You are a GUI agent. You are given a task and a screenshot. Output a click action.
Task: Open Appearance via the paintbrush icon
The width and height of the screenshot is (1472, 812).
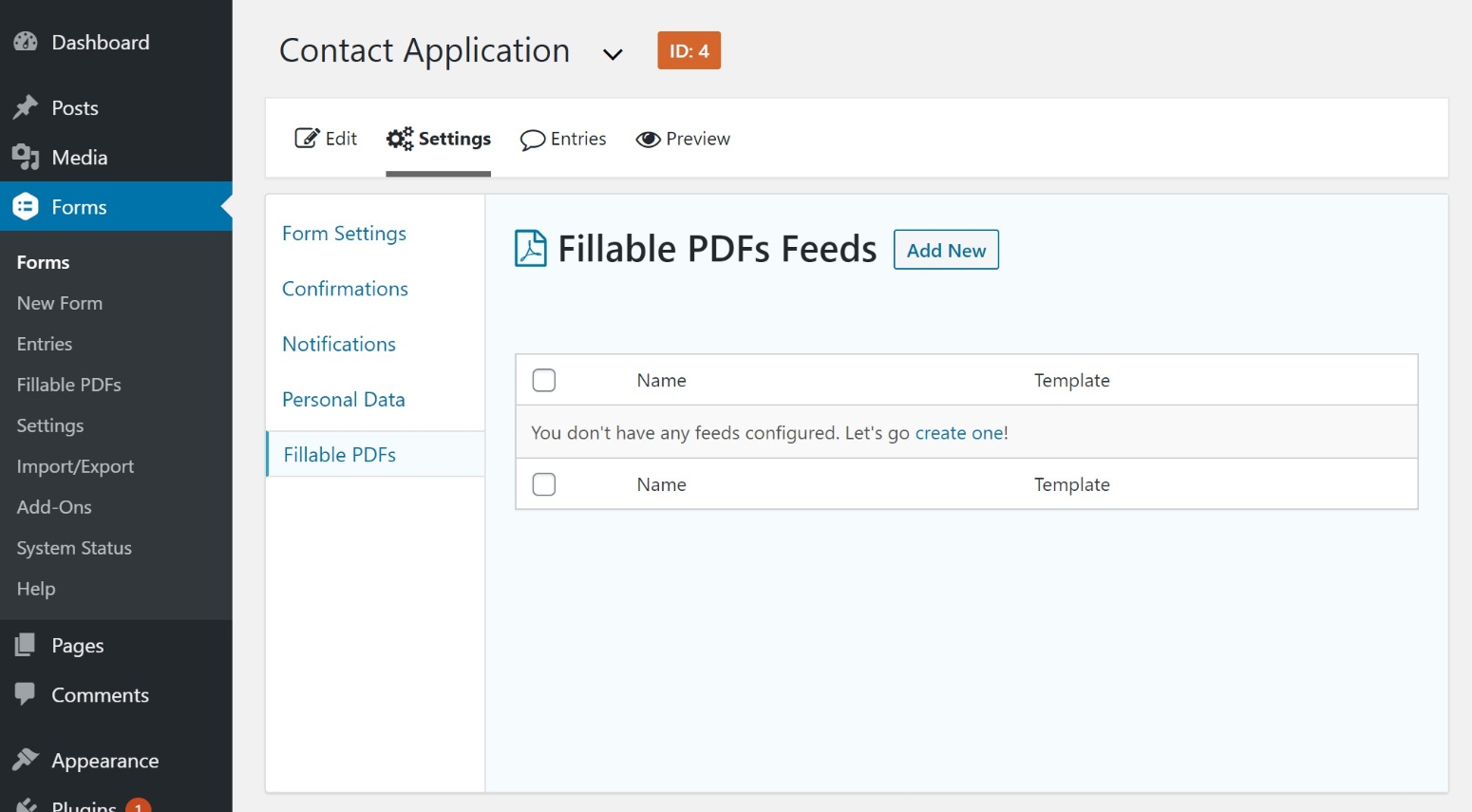26,760
